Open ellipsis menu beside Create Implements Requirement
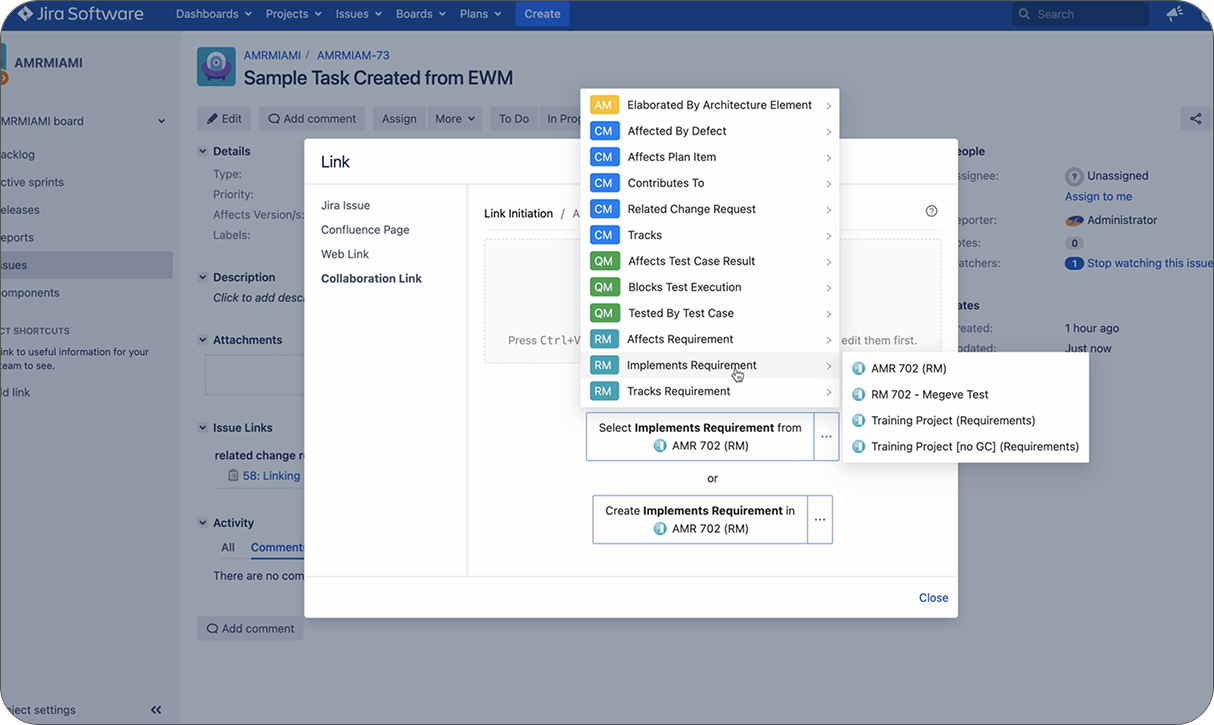Screen dimensions: 1214x725 819,520
